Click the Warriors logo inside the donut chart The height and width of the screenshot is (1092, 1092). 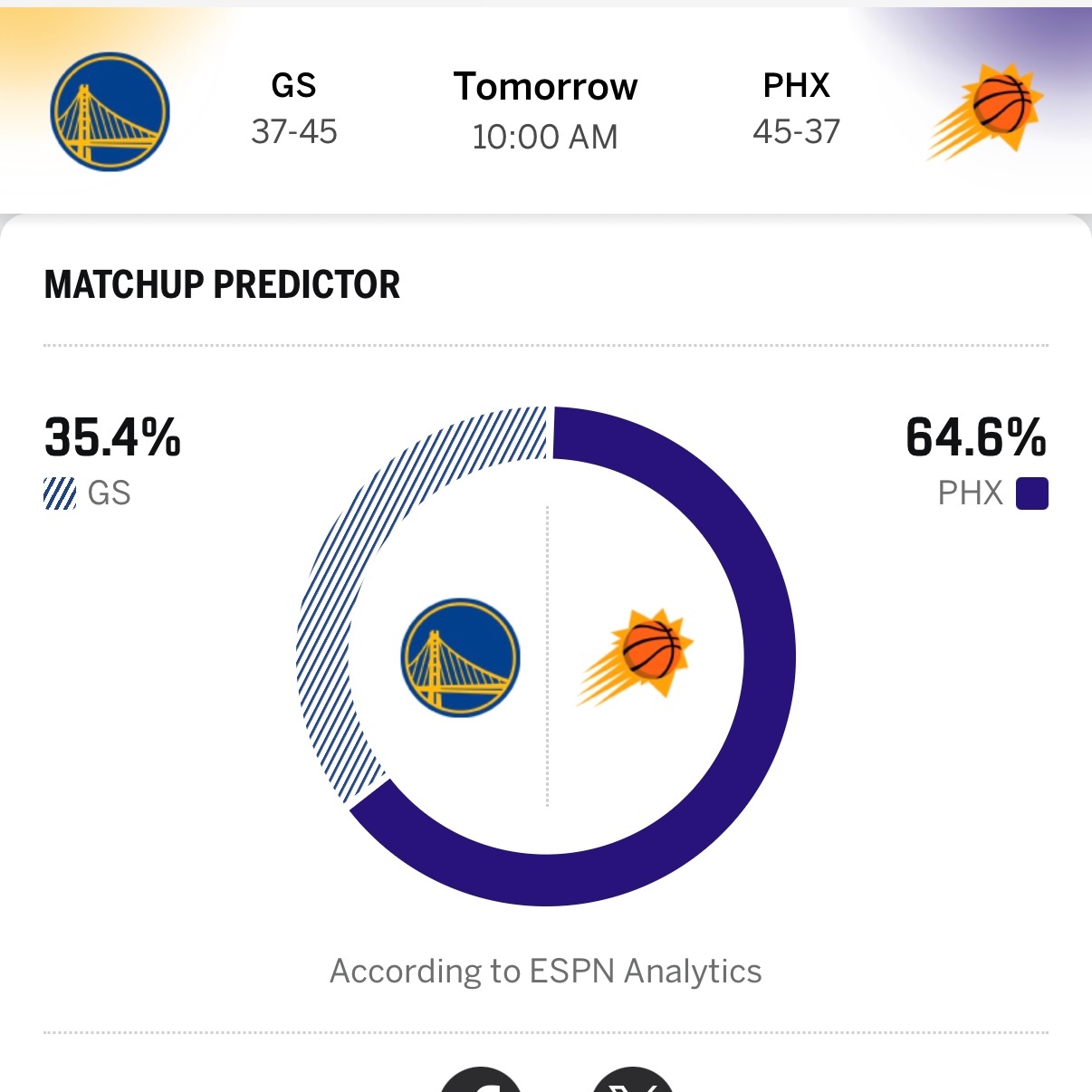(460, 657)
